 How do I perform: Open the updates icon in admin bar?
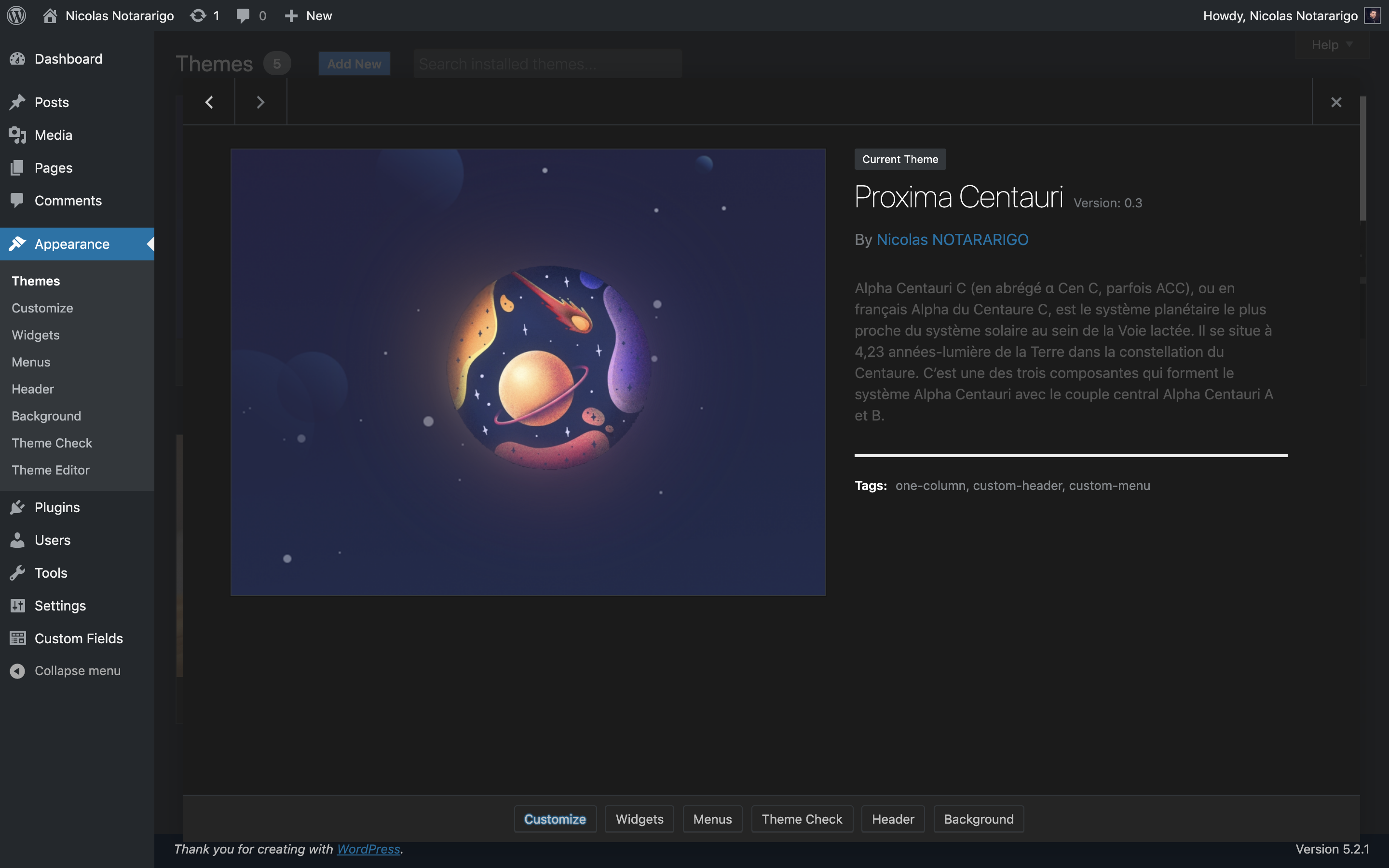(x=198, y=15)
